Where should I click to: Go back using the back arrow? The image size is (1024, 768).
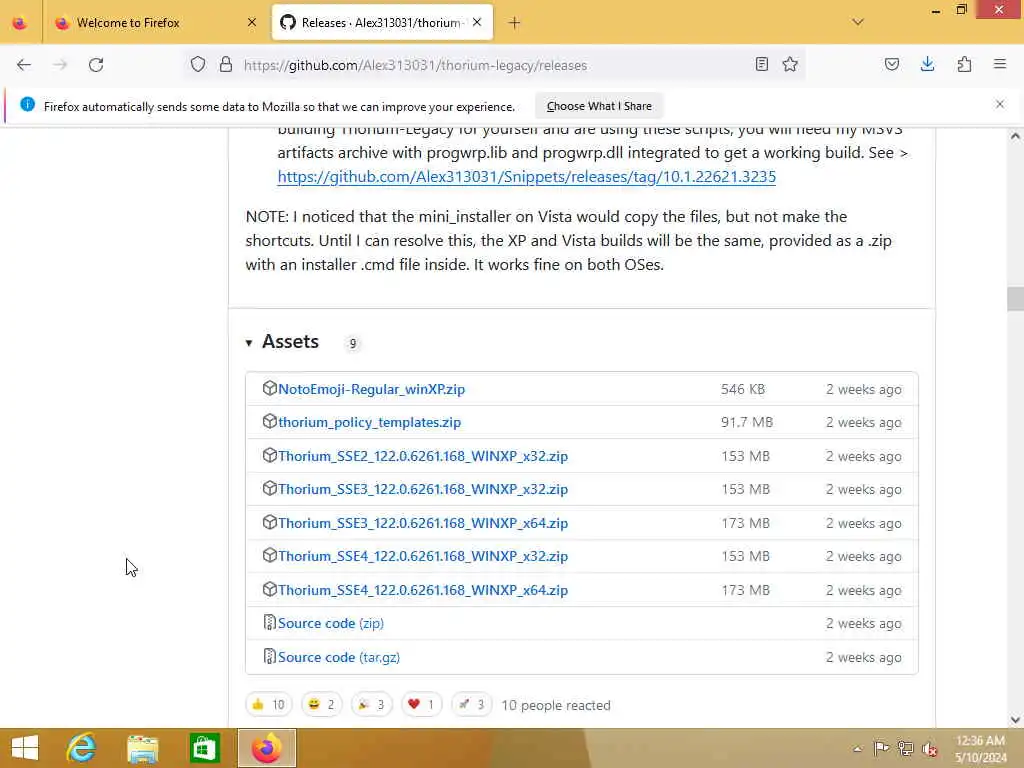[24, 65]
